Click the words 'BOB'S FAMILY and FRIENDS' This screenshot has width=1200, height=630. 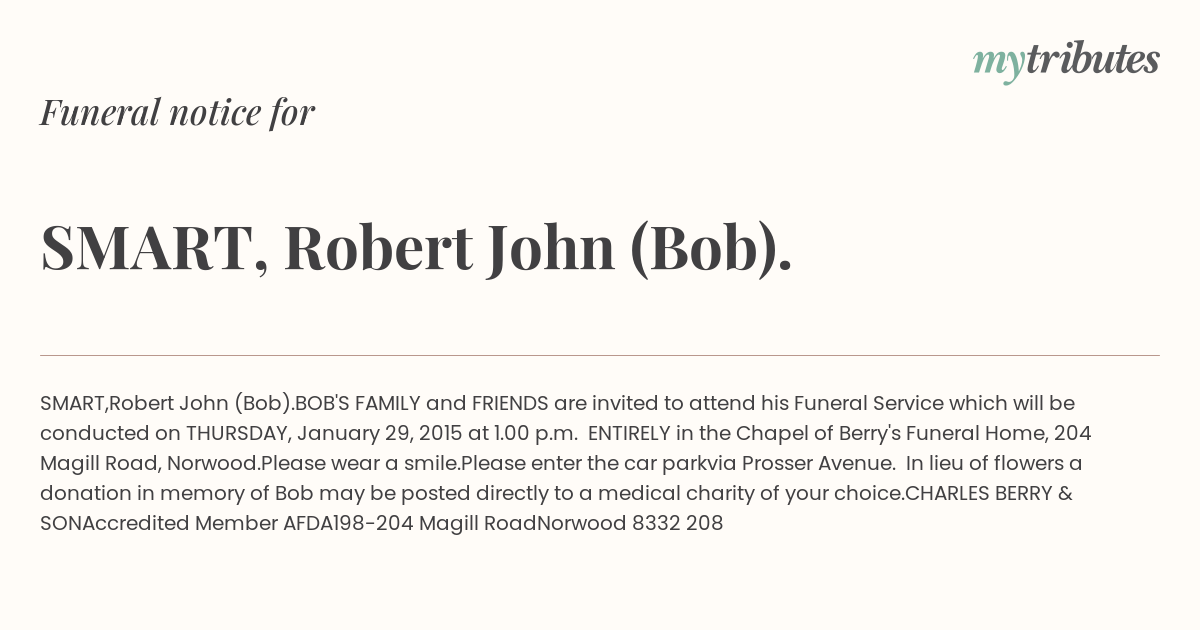(421, 403)
